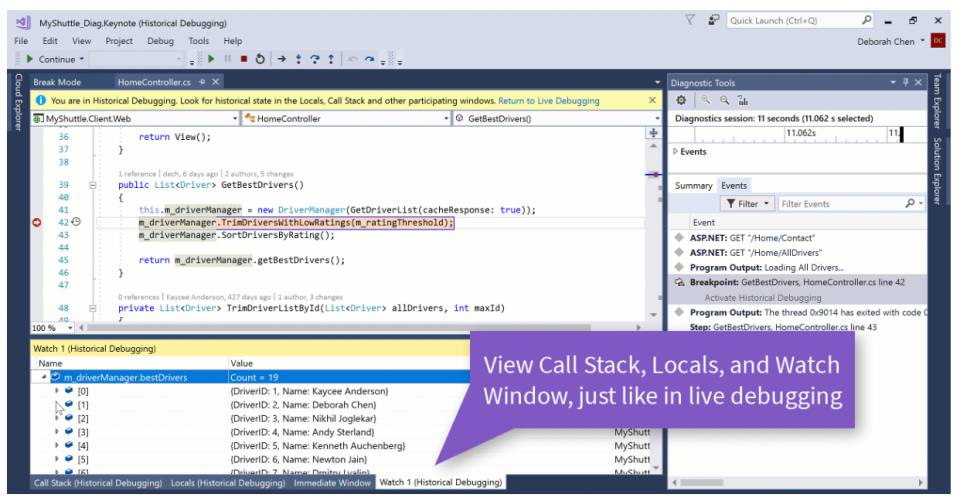Click the DC user avatar badge
This screenshot has width=960, height=501.
[937, 41]
